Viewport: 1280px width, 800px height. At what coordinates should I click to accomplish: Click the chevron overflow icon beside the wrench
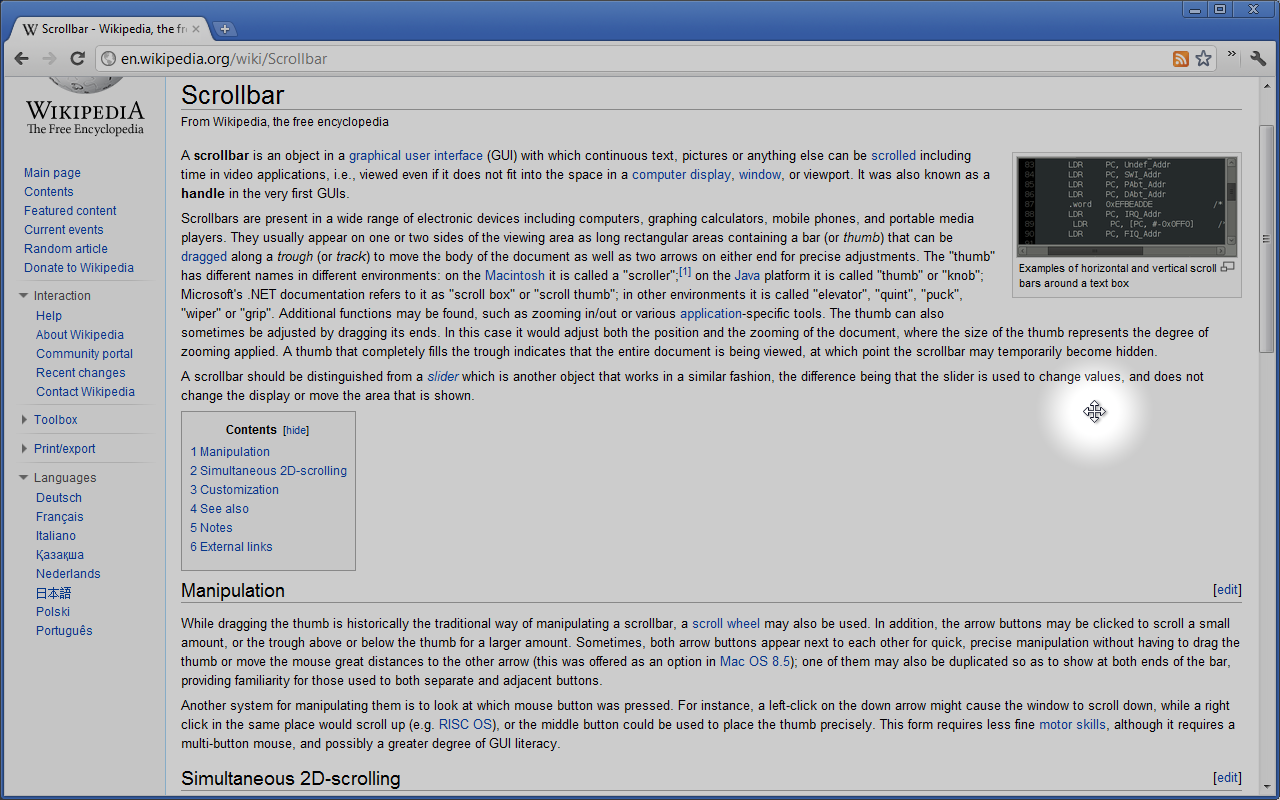1232,55
